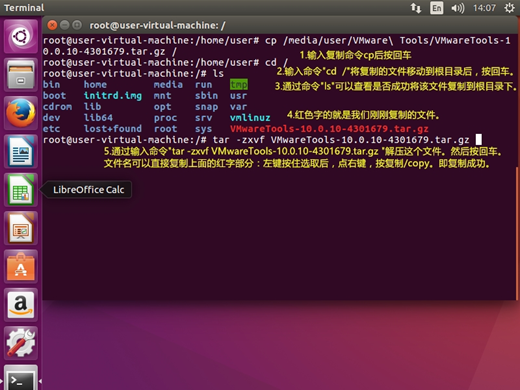Click the sbin directory name
This screenshot has height=390, width=520.
pos(206,96)
